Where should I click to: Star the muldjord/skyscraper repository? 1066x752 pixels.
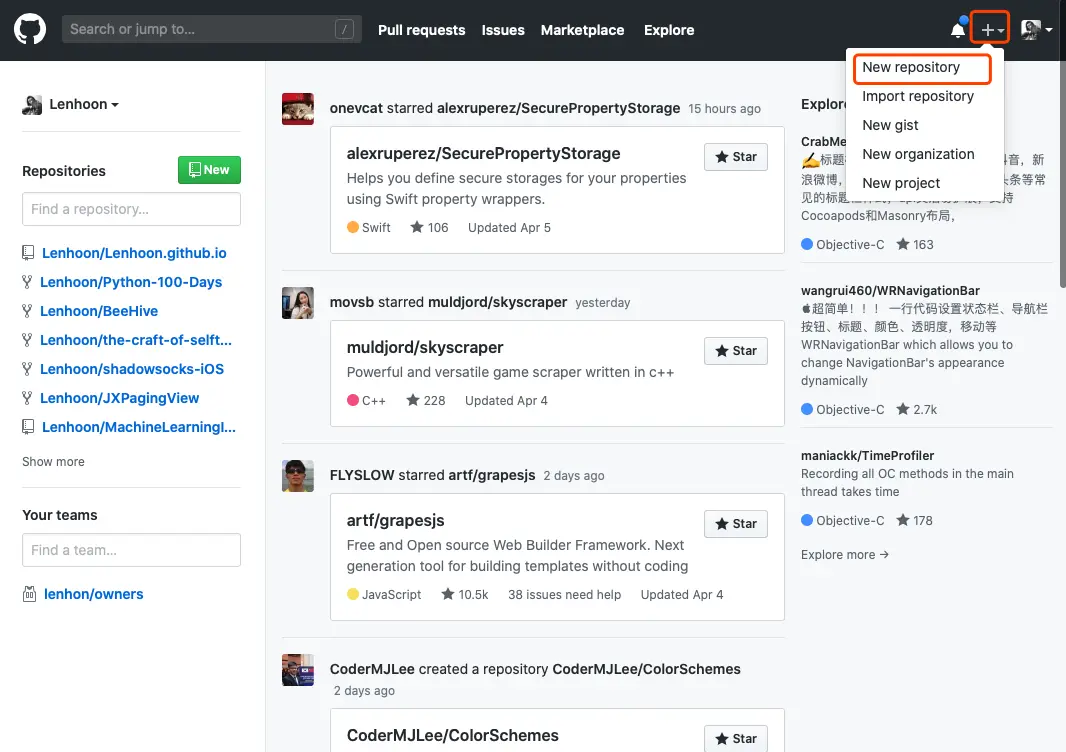tap(736, 351)
